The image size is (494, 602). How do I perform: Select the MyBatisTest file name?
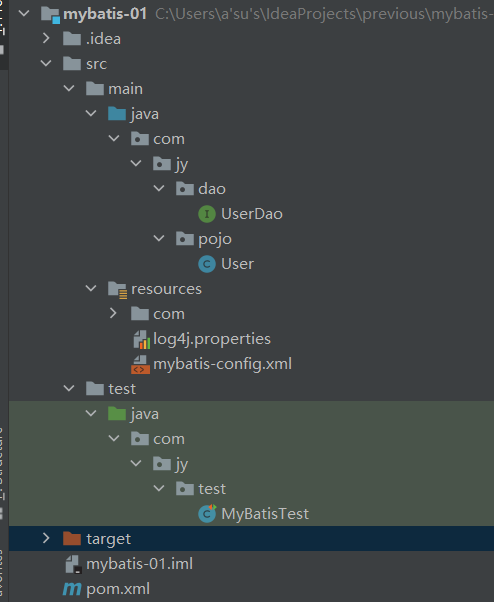point(265,514)
